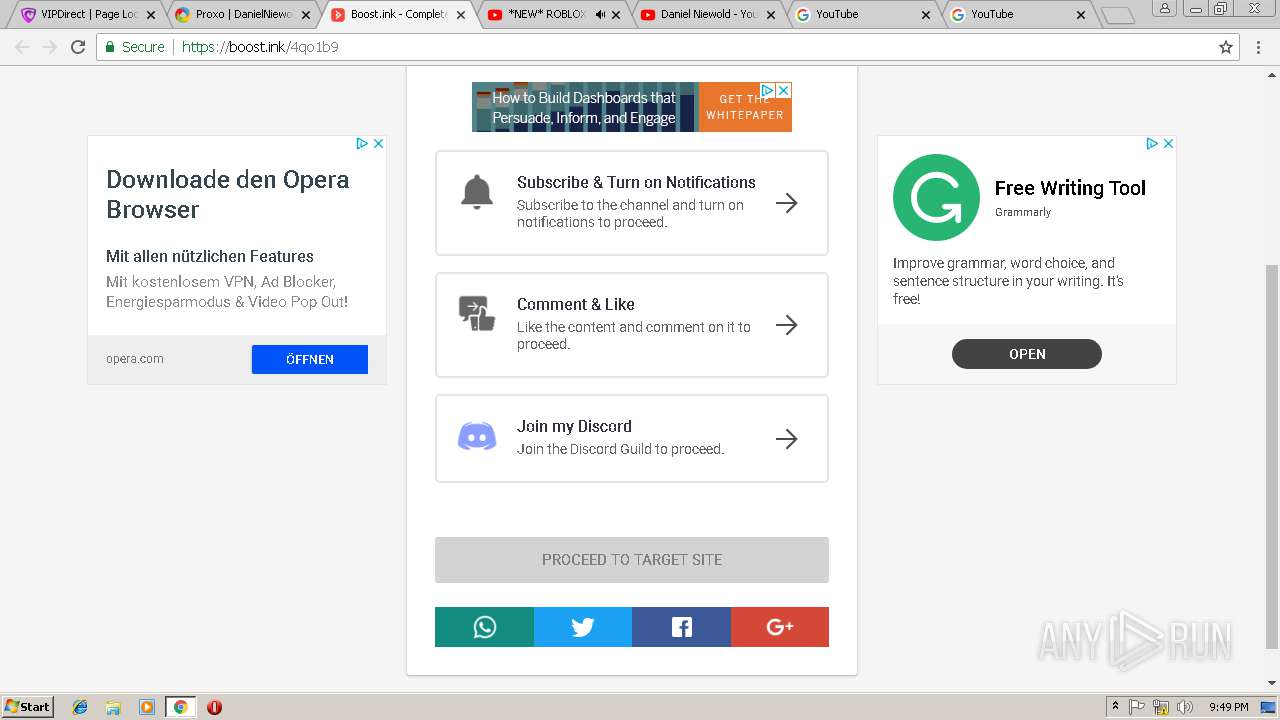Click the Chrome user profile icon
Image resolution: width=1280 pixels, height=720 pixels.
coord(1166,8)
